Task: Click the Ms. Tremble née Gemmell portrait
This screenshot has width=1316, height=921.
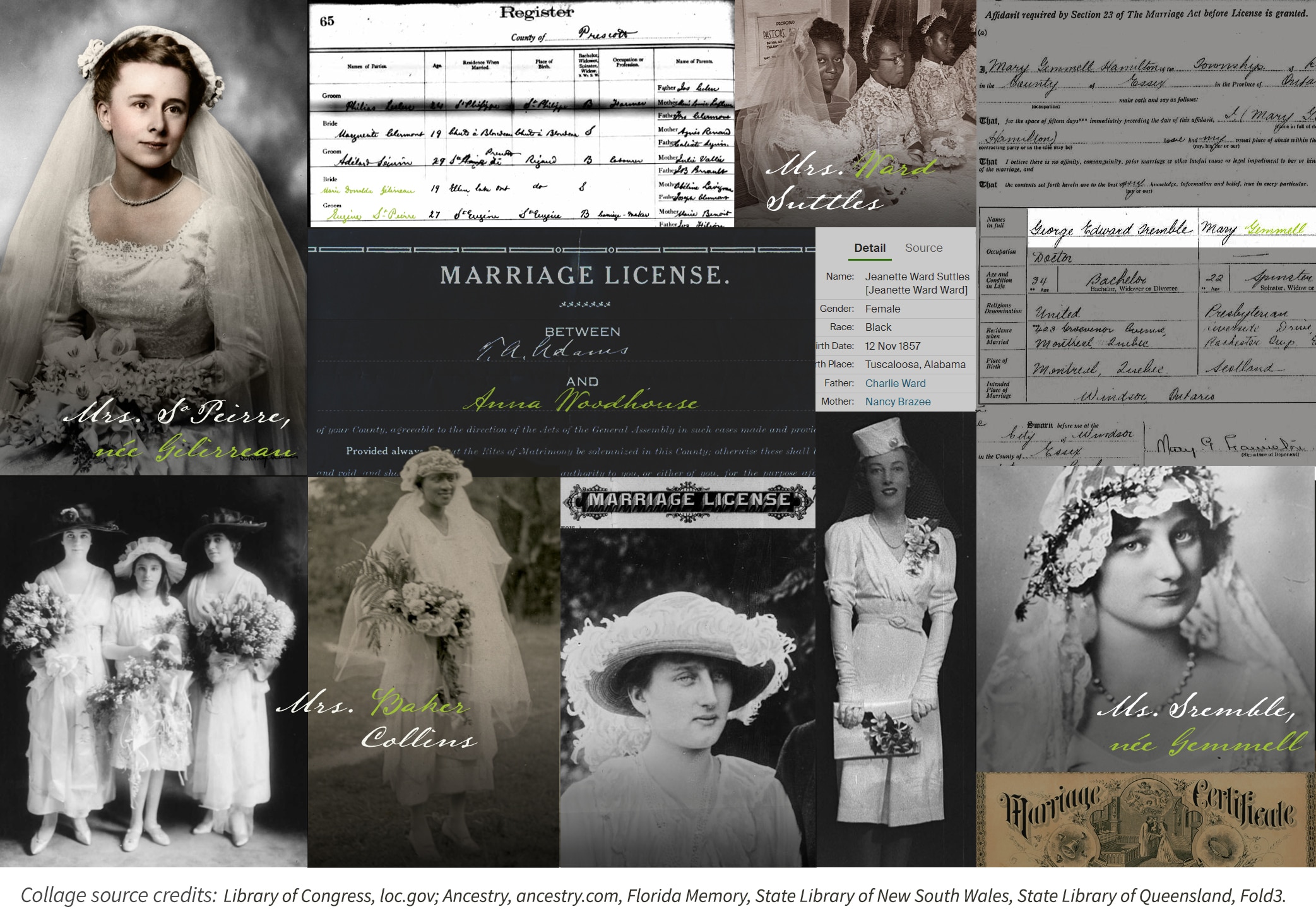Action: pyautogui.click(x=1146, y=619)
